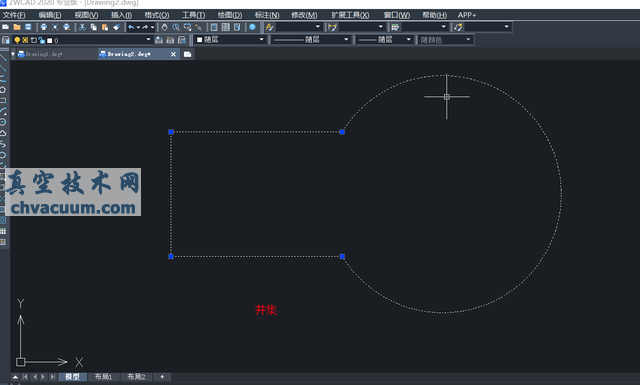This screenshot has height=385, width=640.
Task: Open the APP+ menu
Action: tap(467, 15)
